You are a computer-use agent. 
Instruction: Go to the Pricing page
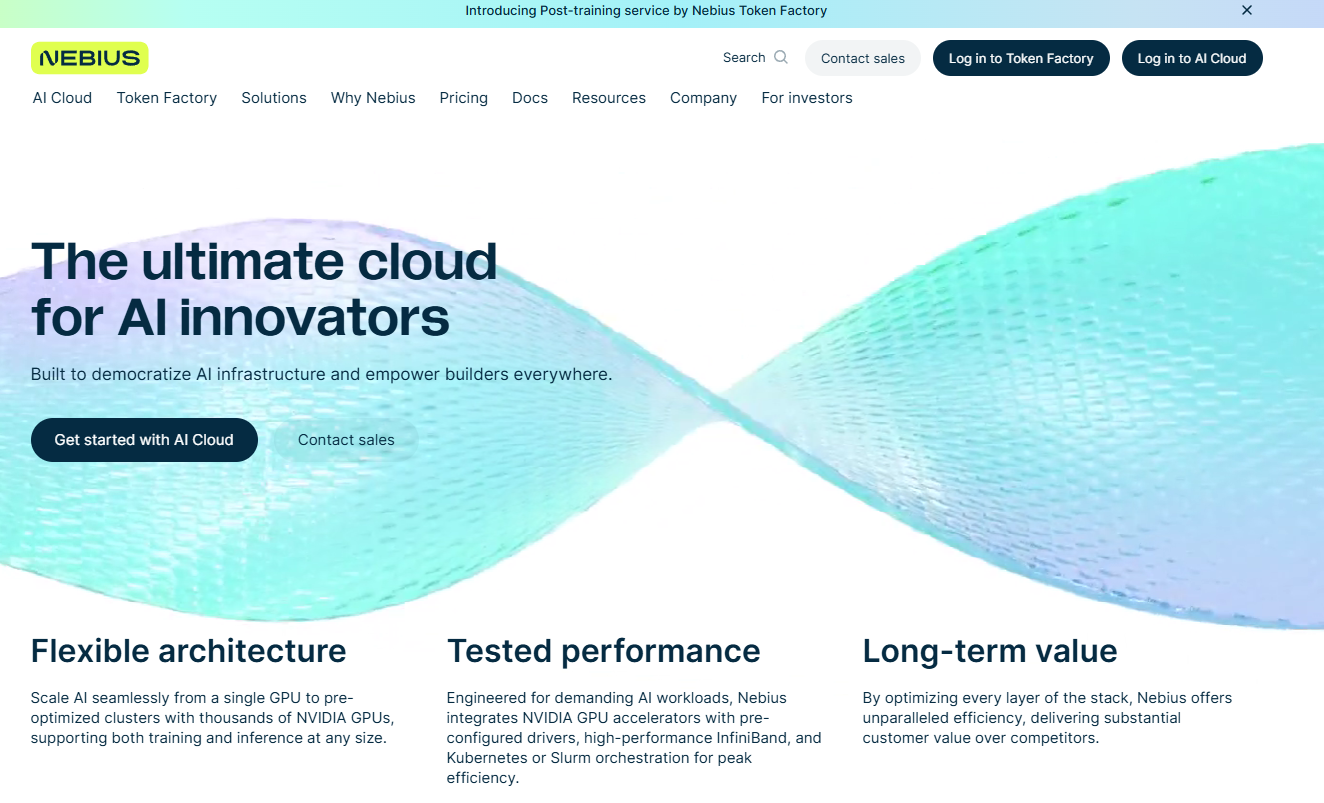pos(463,98)
